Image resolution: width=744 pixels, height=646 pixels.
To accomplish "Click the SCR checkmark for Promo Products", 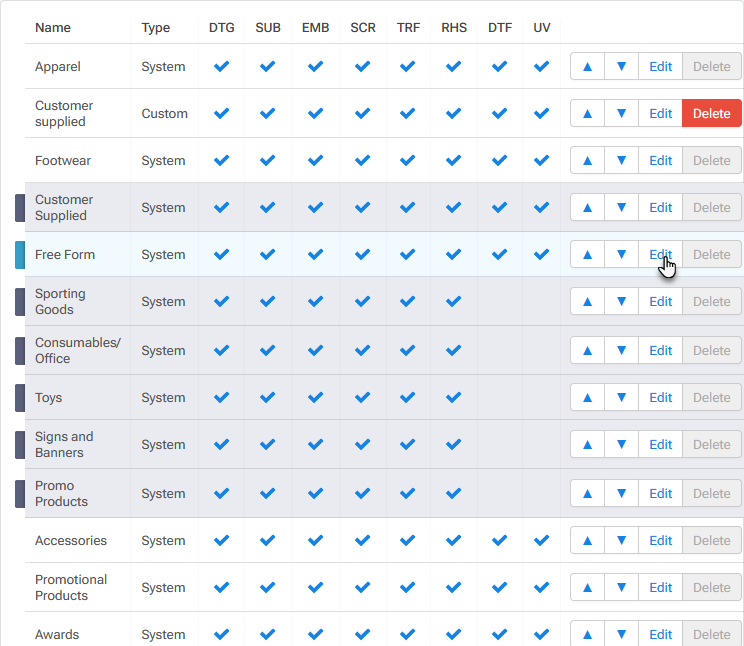I will [363, 494].
